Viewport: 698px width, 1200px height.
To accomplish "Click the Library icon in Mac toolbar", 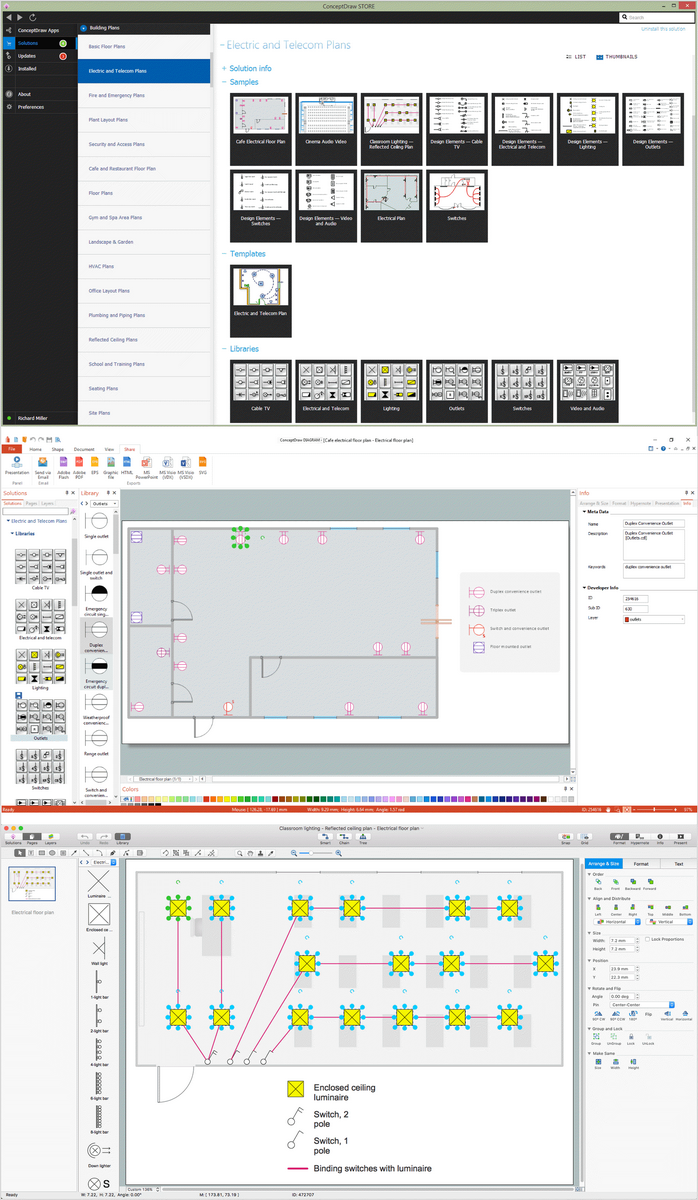I will click(x=122, y=840).
